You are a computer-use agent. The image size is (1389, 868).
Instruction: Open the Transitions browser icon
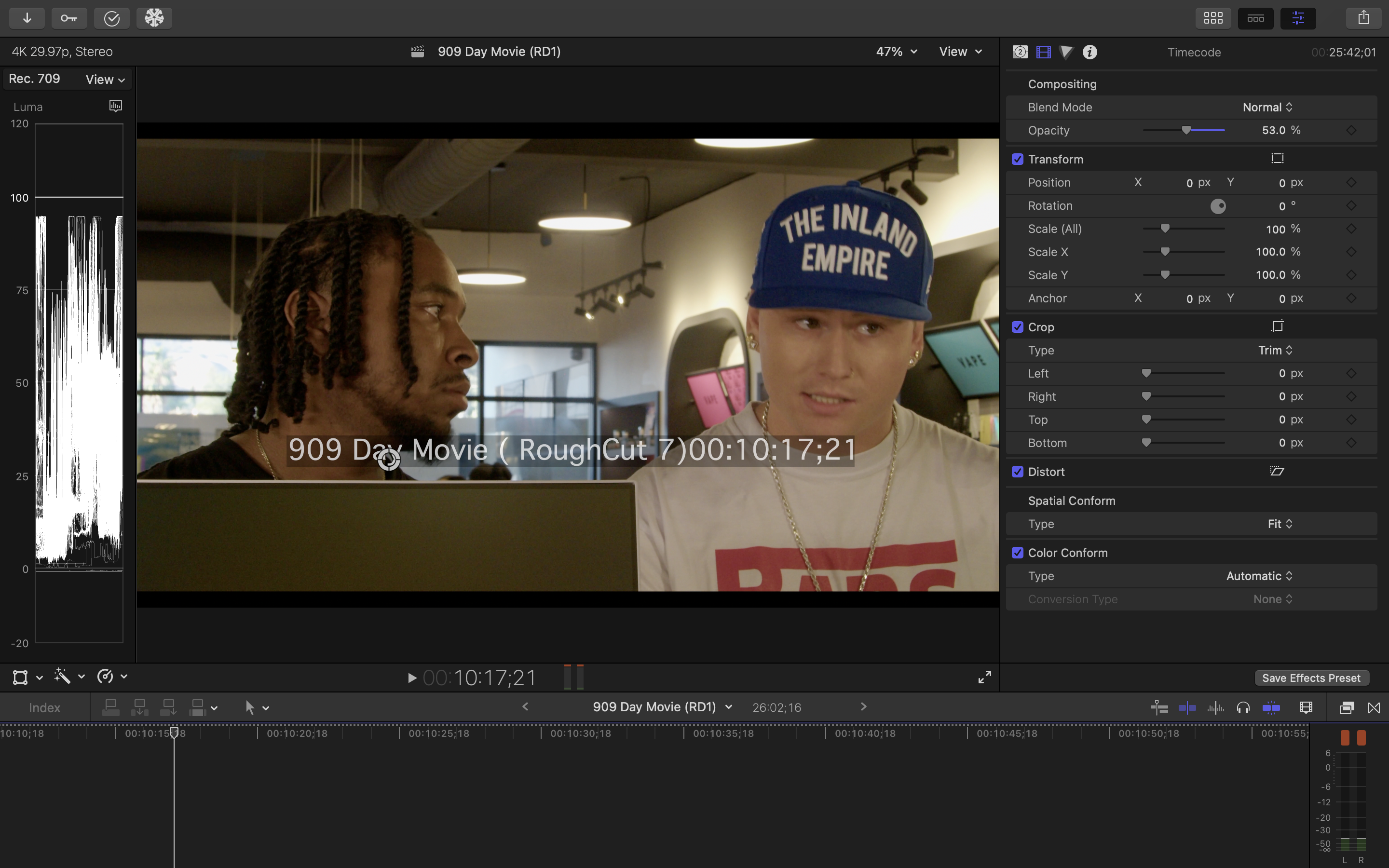pyautogui.click(x=1374, y=708)
